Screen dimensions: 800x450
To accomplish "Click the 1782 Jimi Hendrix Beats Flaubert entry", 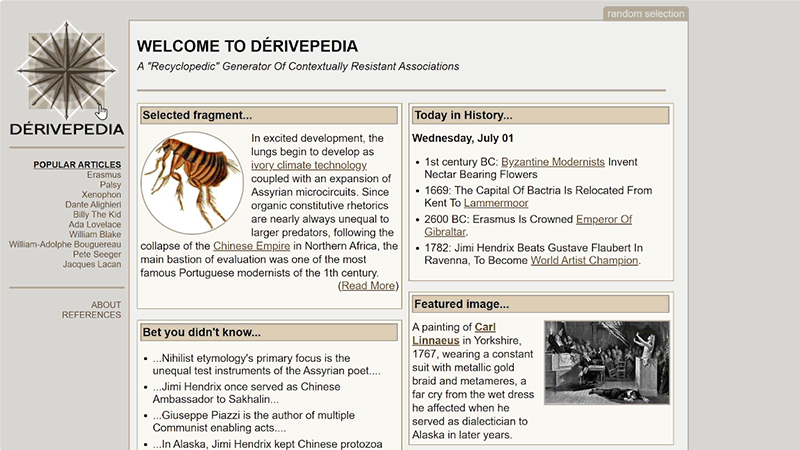I will 533,254.
